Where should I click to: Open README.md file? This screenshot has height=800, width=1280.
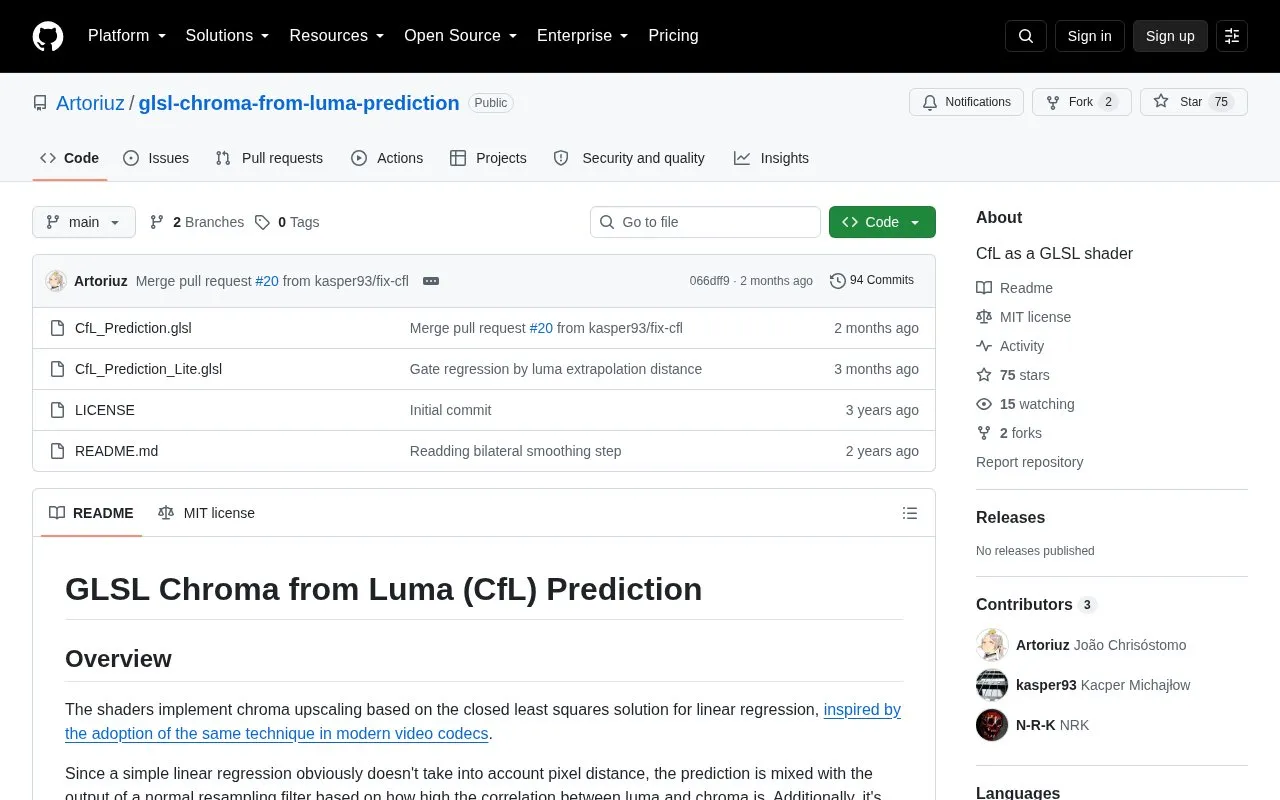pos(116,451)
